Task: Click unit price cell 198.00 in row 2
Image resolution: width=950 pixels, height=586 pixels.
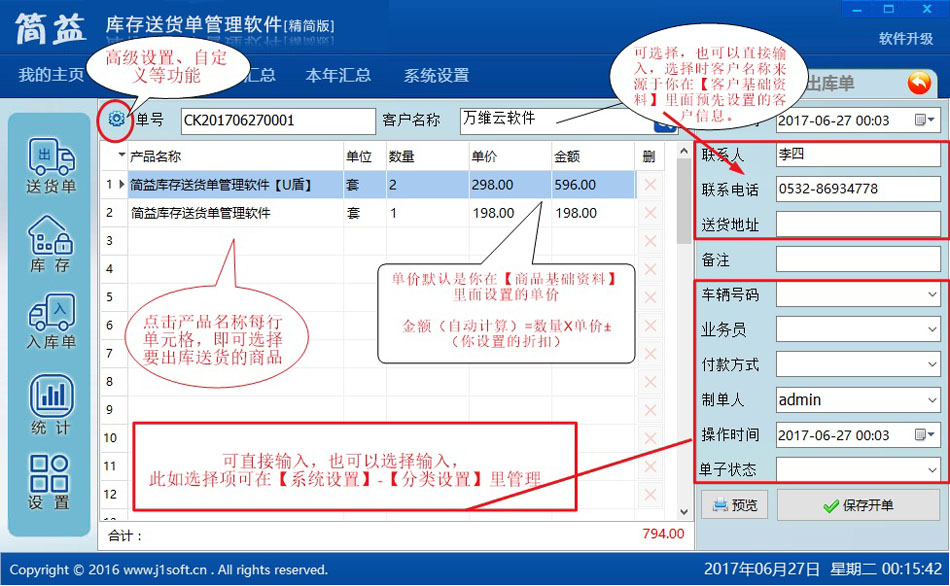Action: 509,213
